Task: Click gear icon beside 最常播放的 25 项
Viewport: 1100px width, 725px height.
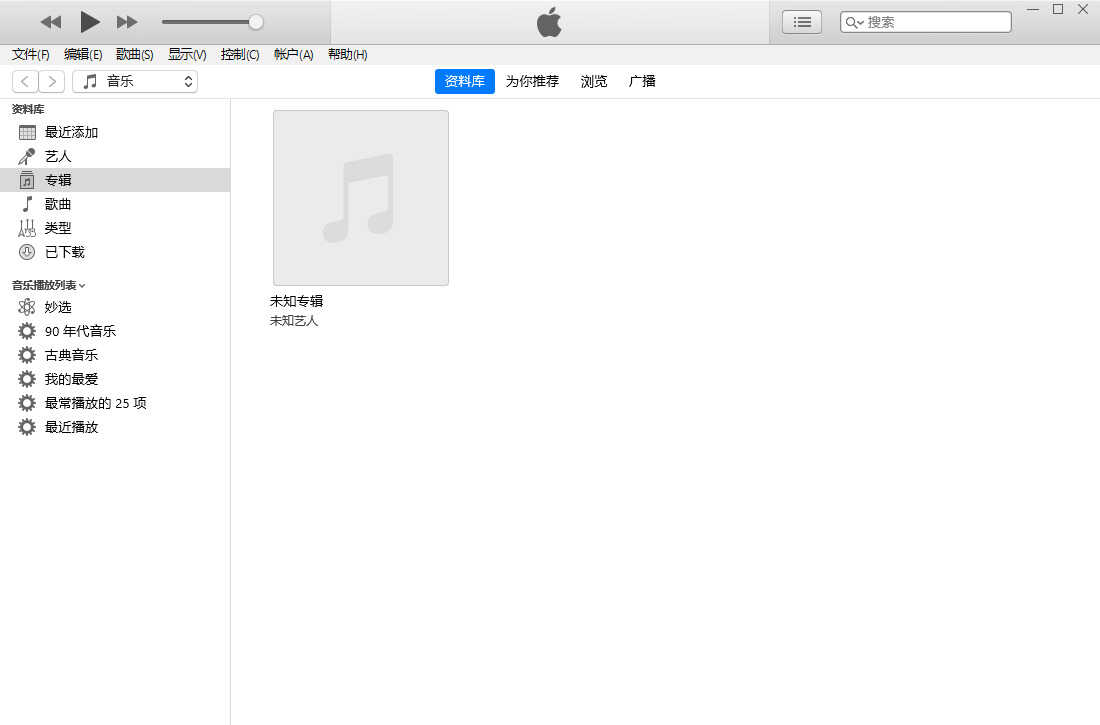Action: tap(27, 403)
